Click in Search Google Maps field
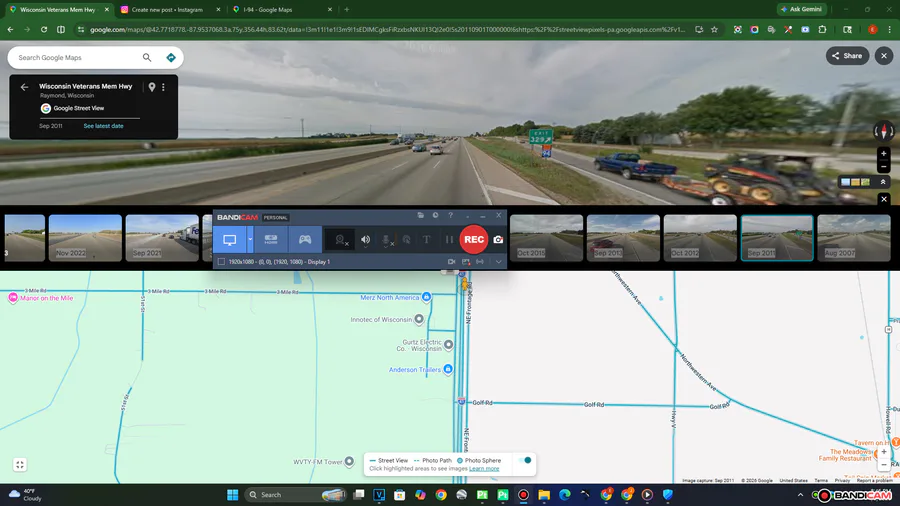The height and width of the screenshot is (506, 900). pos(77,57)
